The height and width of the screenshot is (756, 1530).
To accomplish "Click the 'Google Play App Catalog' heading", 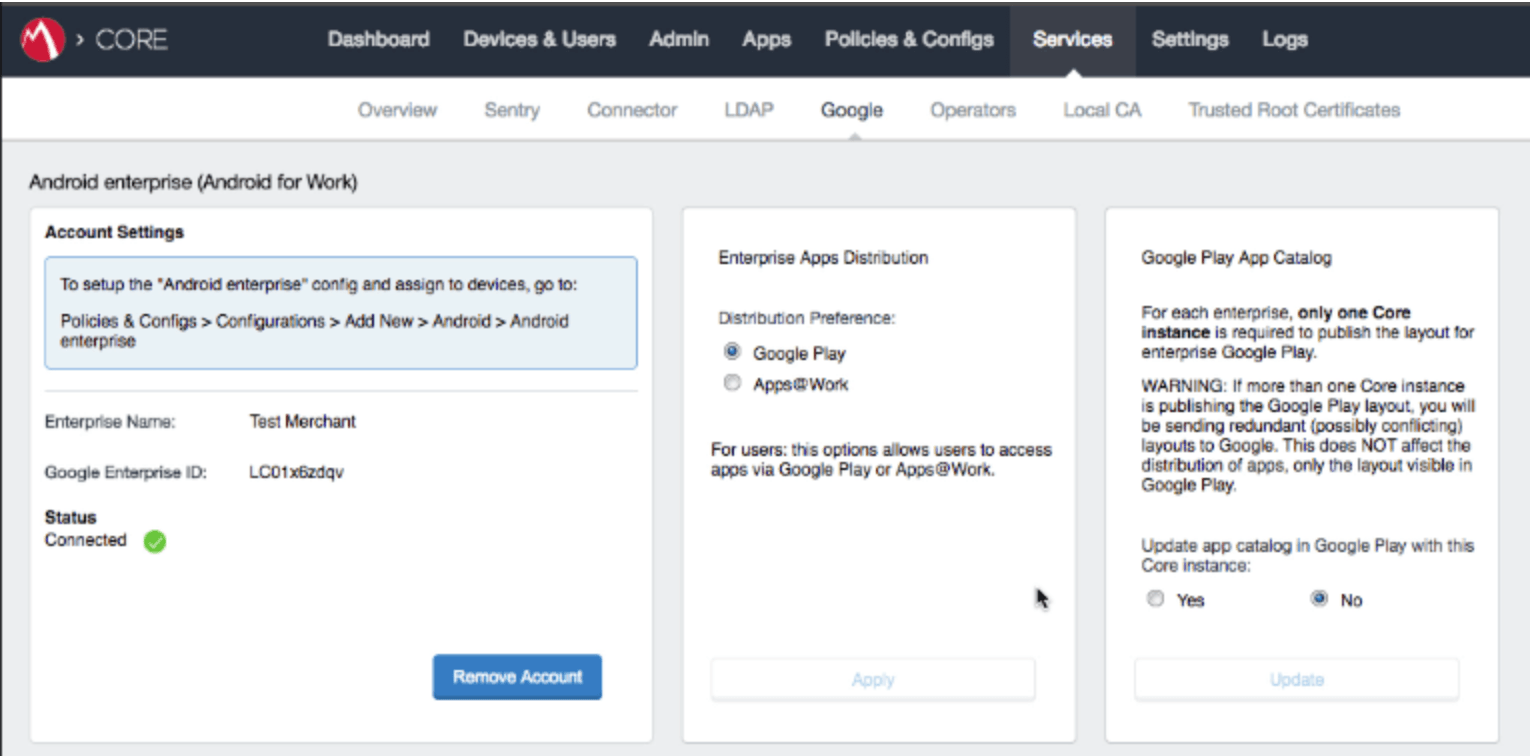I will tap(1237, 258).
